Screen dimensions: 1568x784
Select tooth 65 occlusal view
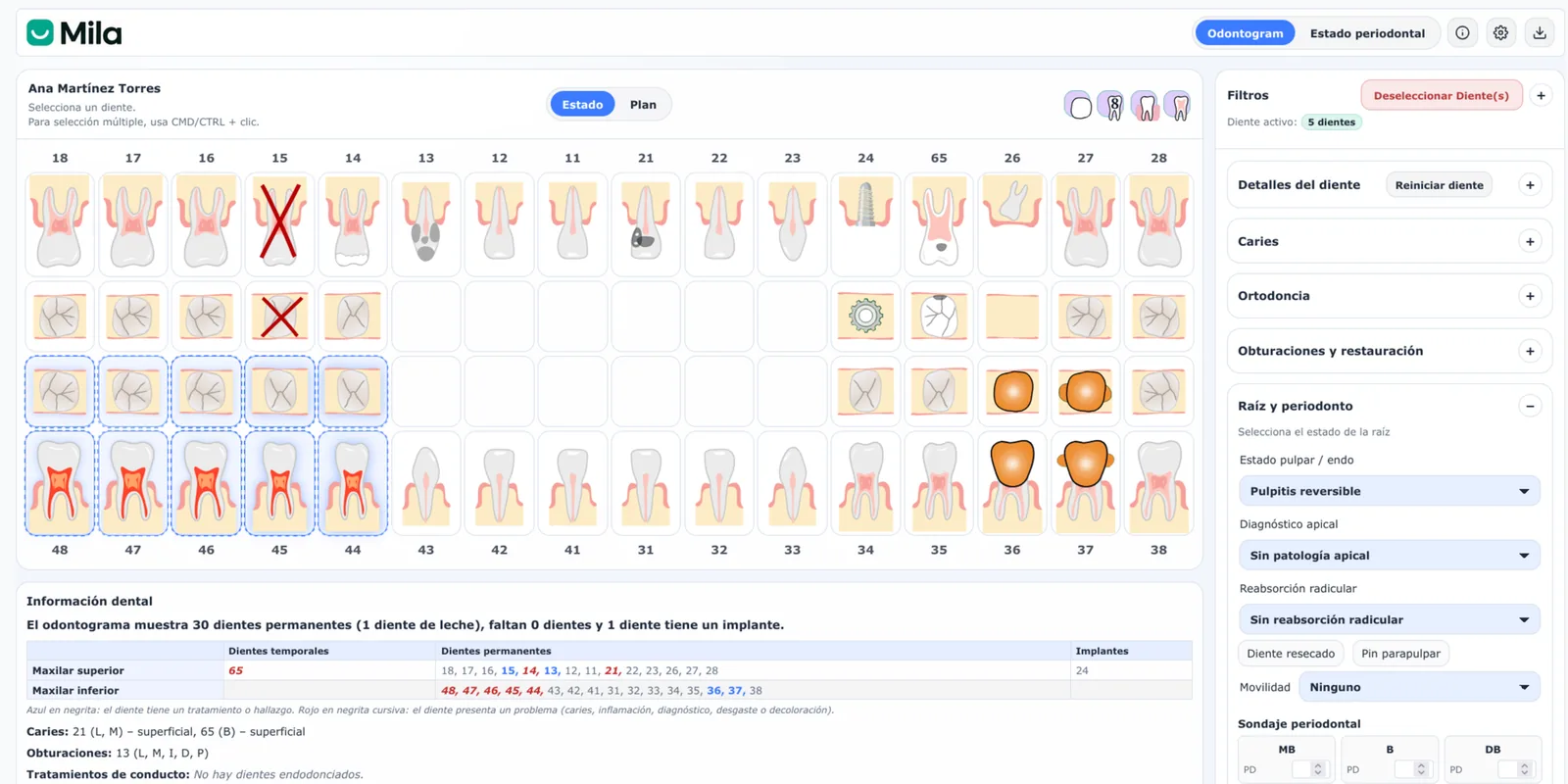(939, 317)
